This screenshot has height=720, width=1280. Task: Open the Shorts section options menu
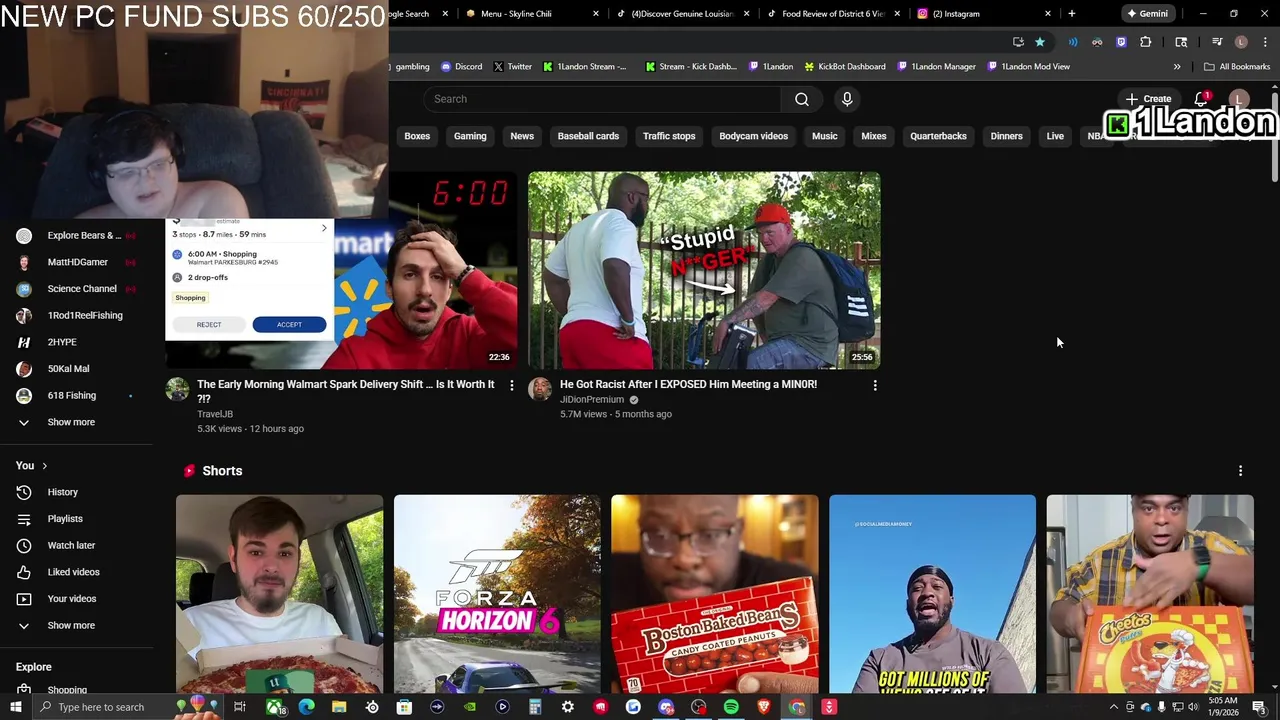coord(1240,471)
